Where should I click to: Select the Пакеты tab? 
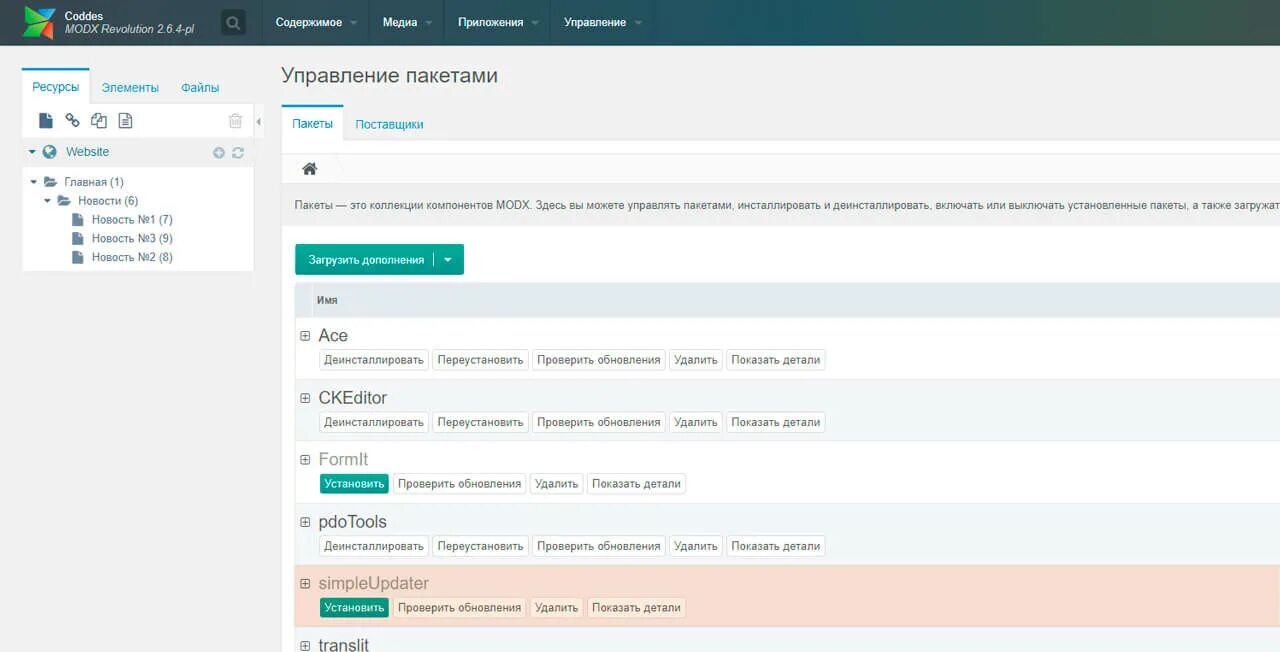pyautogui.click(x=312, y=124)
